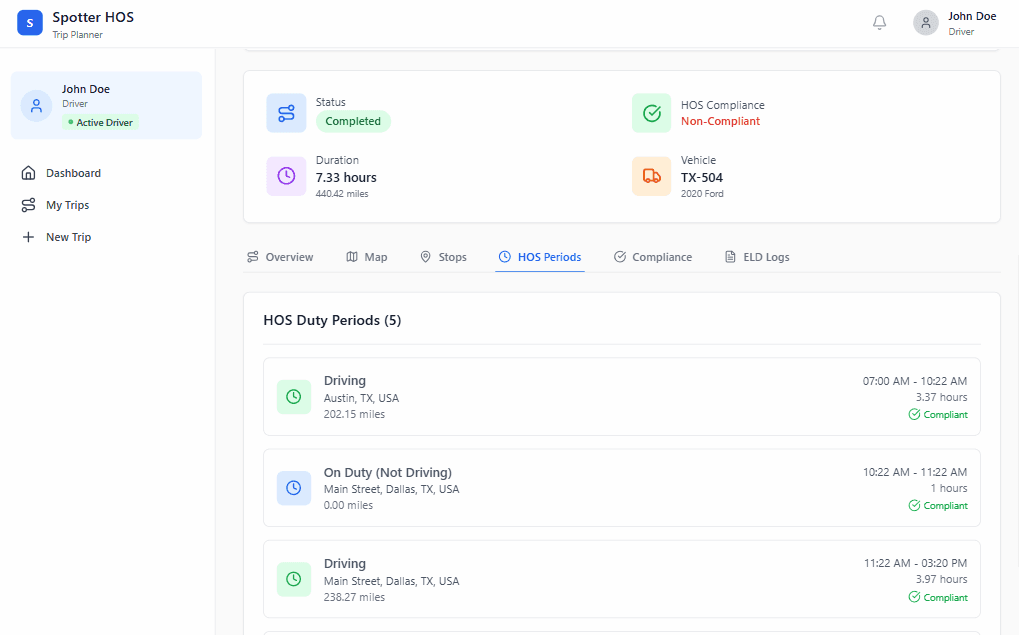
Task: Open the notifications bell
Action: click(x=879, y=23)
